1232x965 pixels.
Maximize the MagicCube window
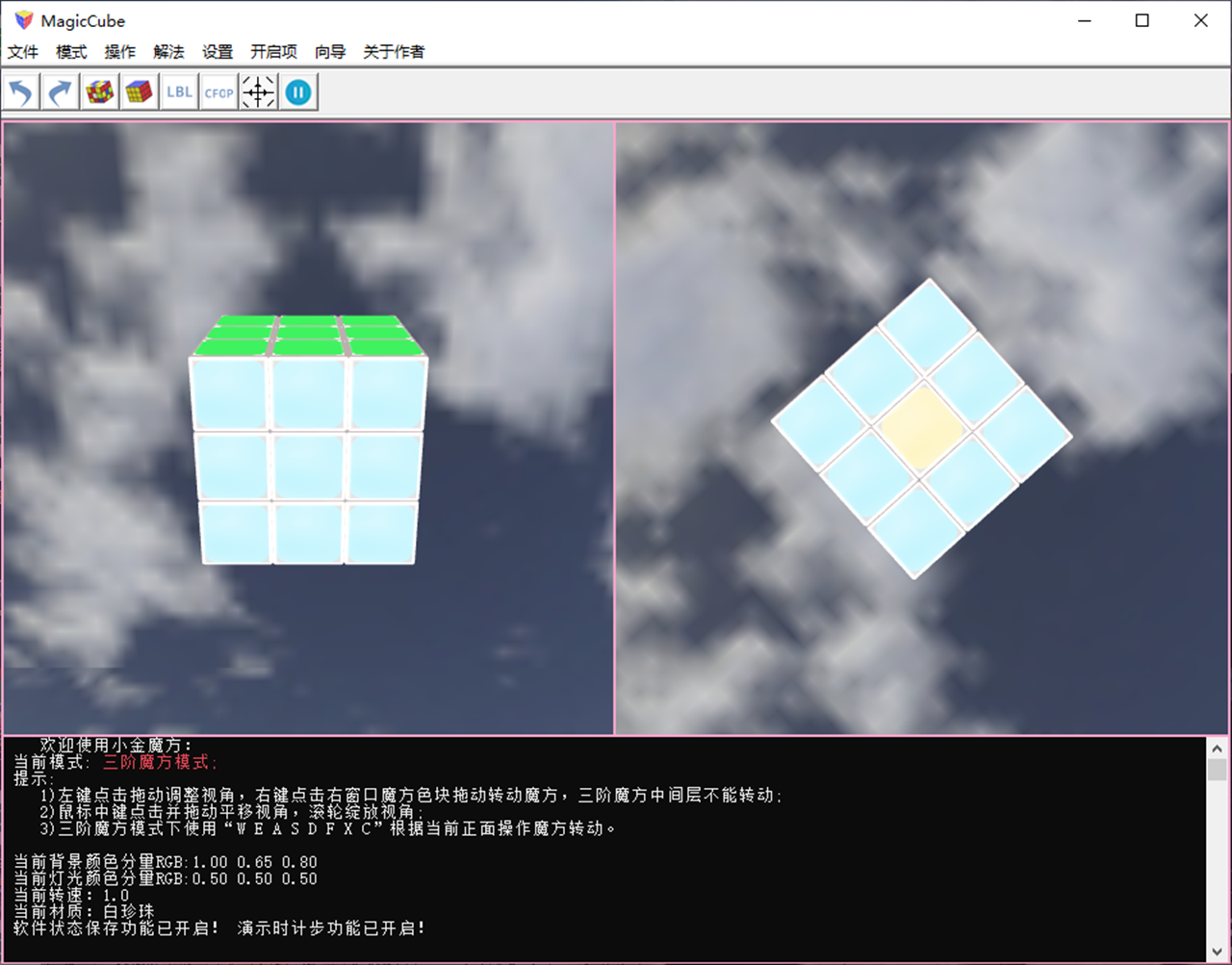1142,20
